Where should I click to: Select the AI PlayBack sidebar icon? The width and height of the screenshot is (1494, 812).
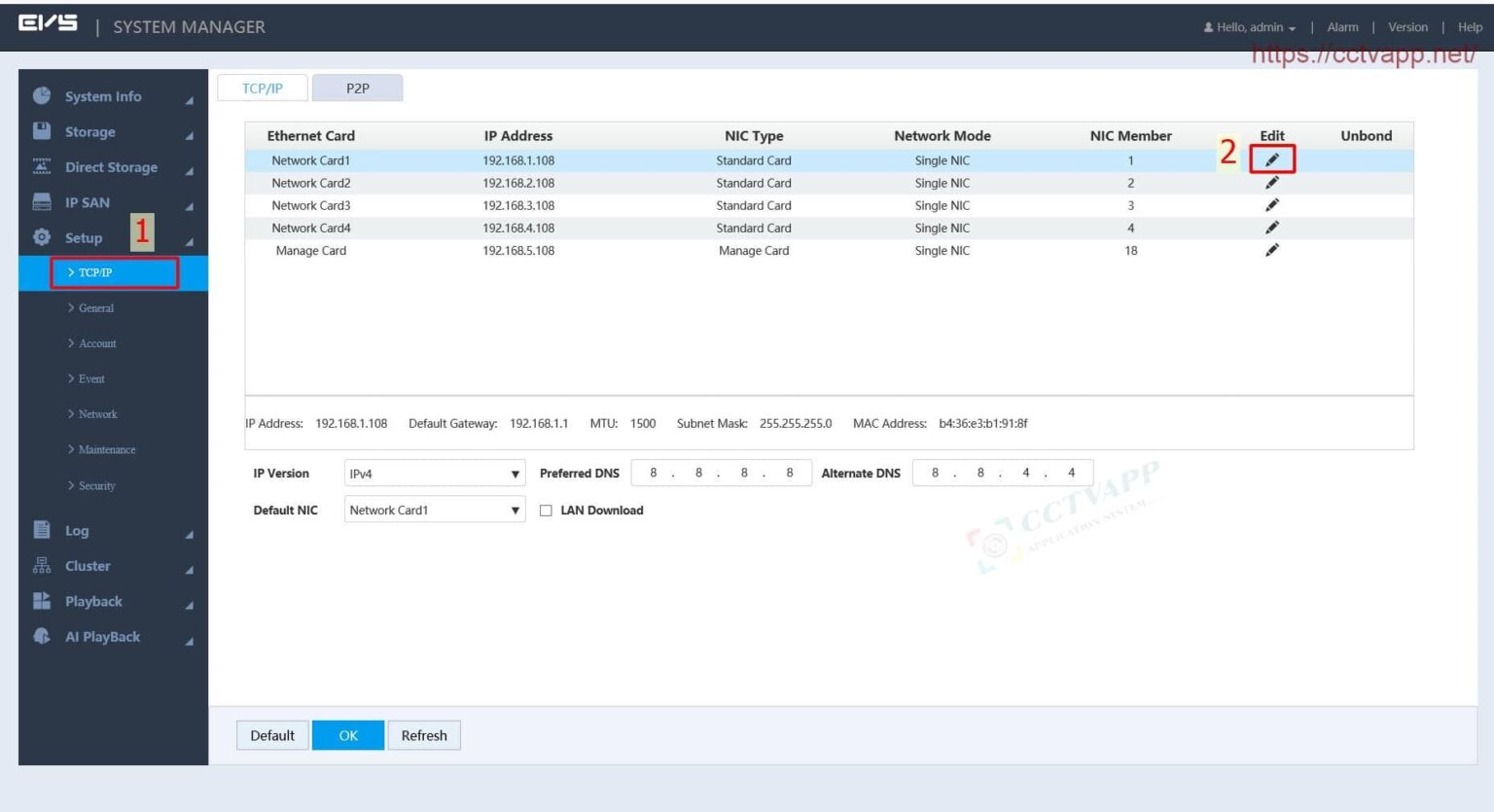(41, 636)
